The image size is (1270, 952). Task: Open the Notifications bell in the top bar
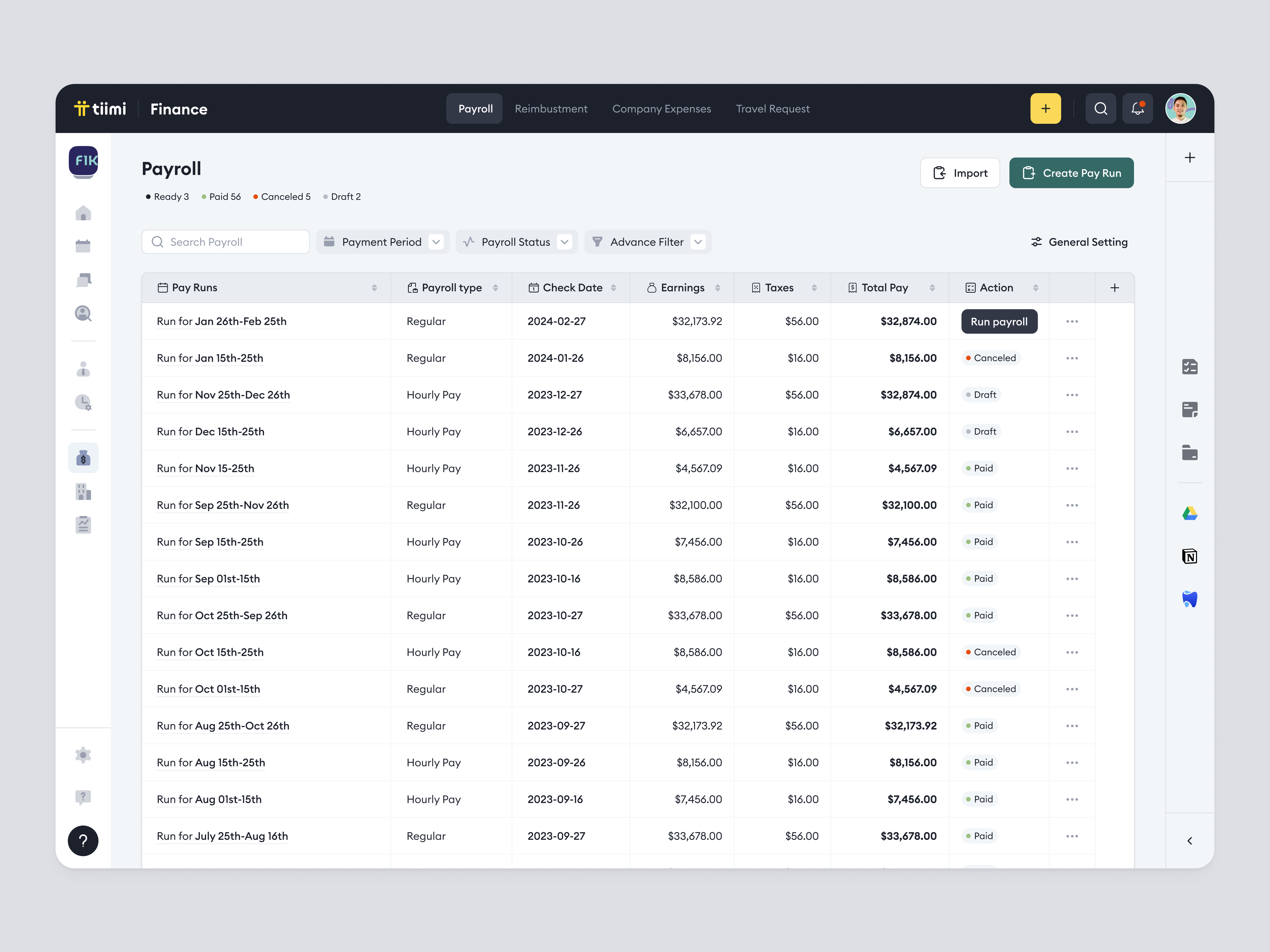[x=1137, y=108]
